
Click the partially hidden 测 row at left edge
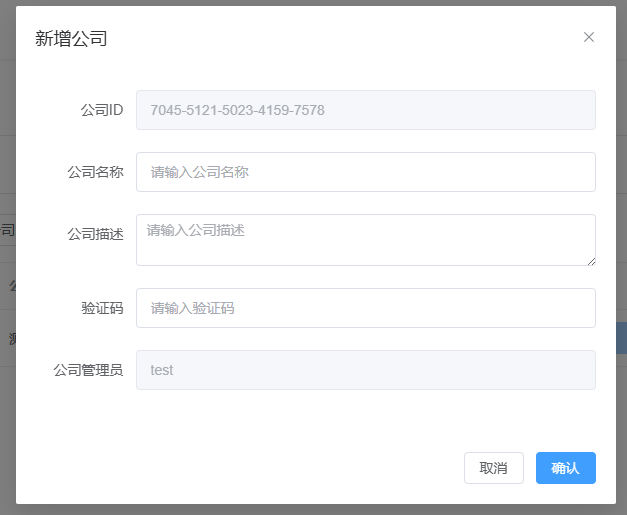coord(9,339)
